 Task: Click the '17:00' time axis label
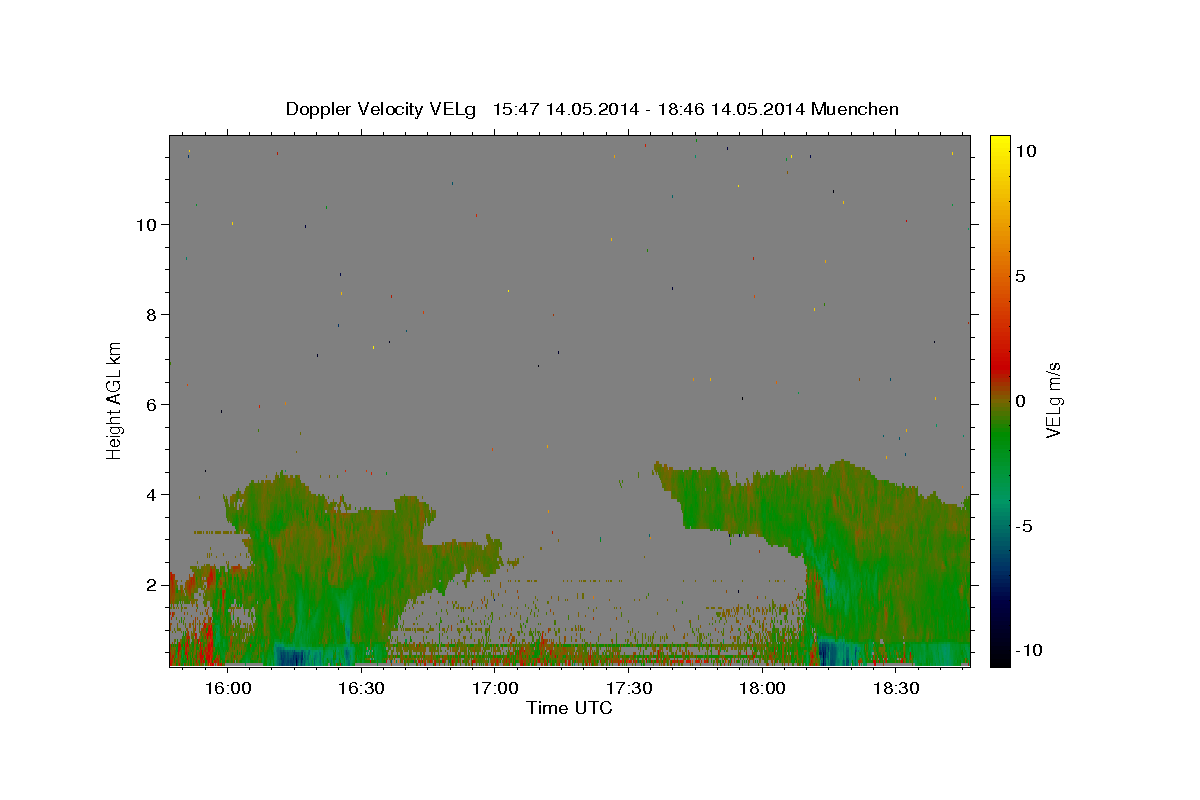coord(495,689)
